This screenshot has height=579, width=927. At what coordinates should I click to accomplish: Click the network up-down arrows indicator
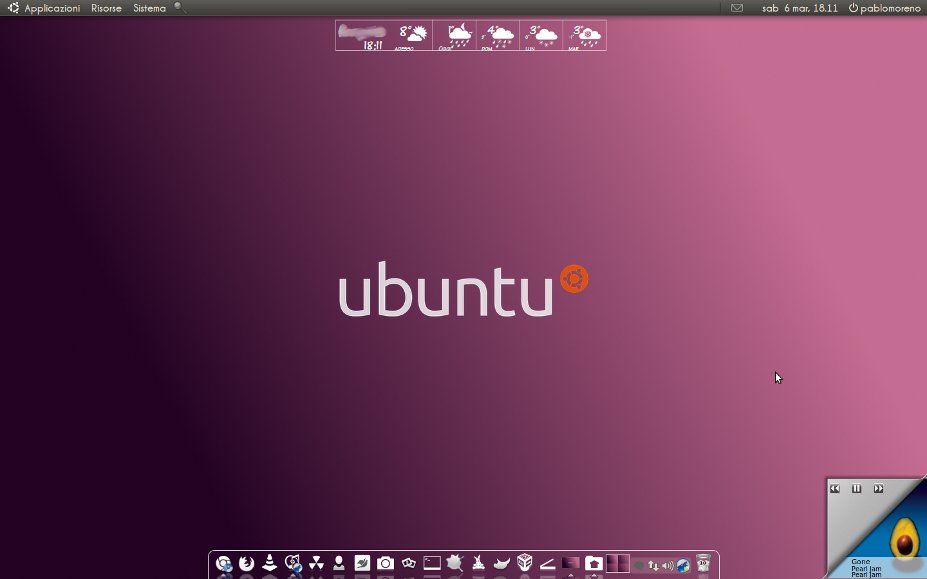(653, 565)
